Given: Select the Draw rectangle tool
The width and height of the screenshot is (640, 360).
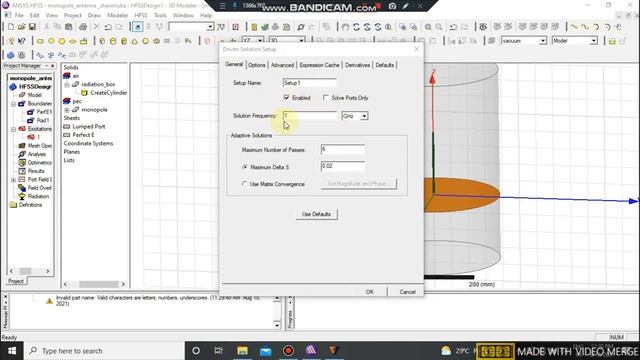Looking at the screenshot, I should (x=40, y=41).
